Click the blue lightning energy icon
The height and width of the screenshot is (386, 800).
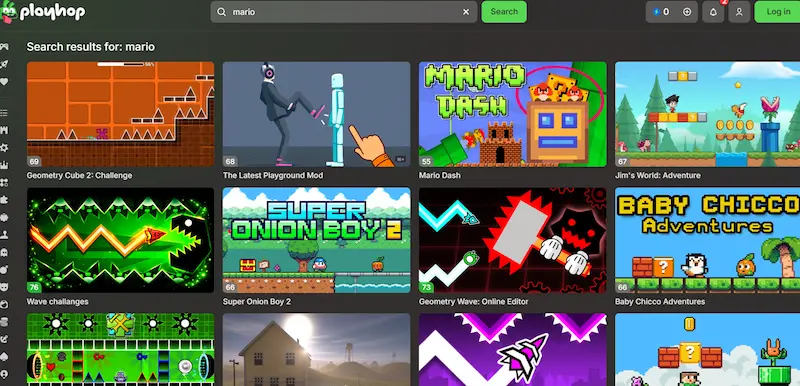[657, 12]
